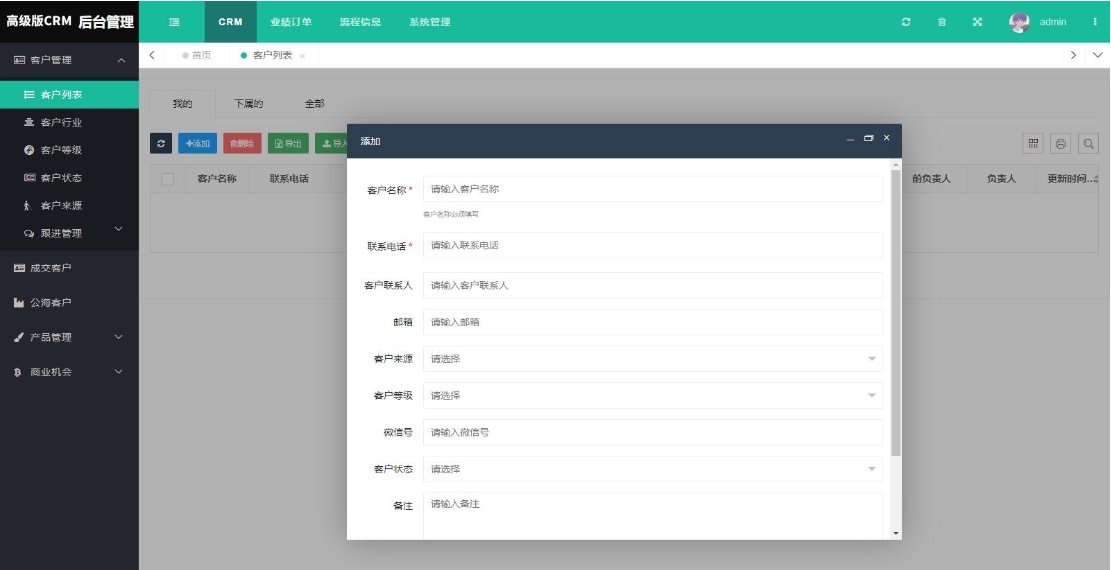Image resolution: width=1111 pixels, height=570 pixels.
Task: Switch to the 我的 tab
Action: 183,104
